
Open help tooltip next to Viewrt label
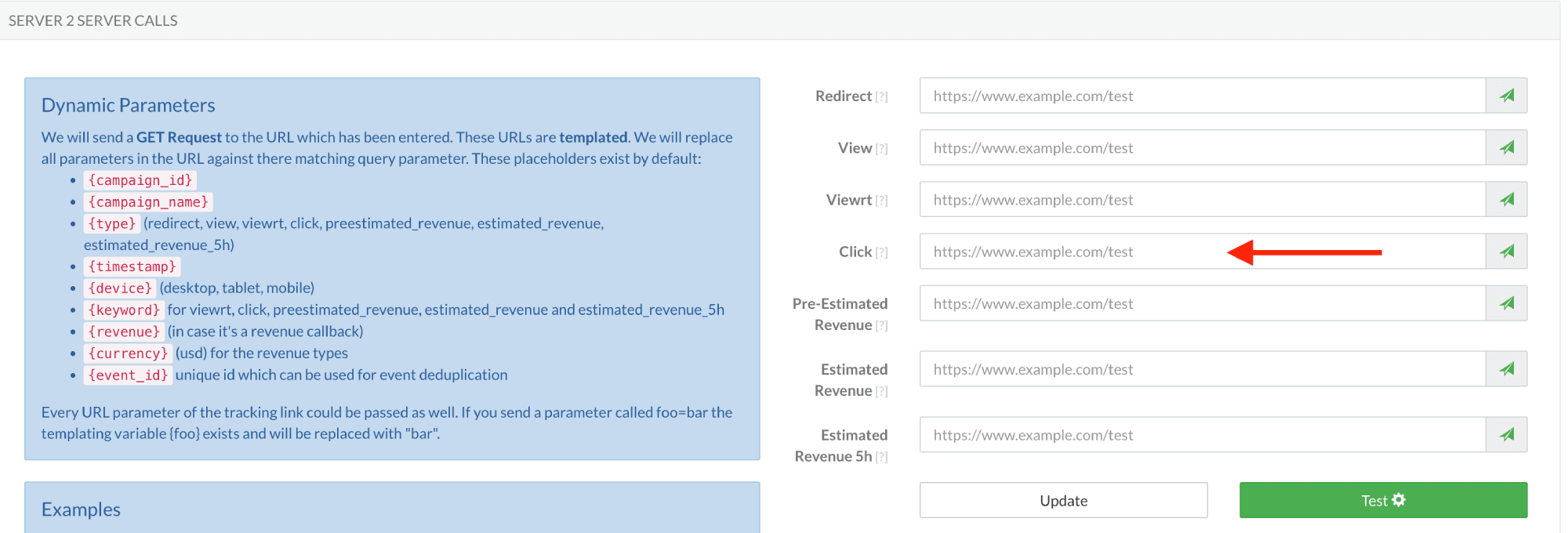(x=882, y=201)
